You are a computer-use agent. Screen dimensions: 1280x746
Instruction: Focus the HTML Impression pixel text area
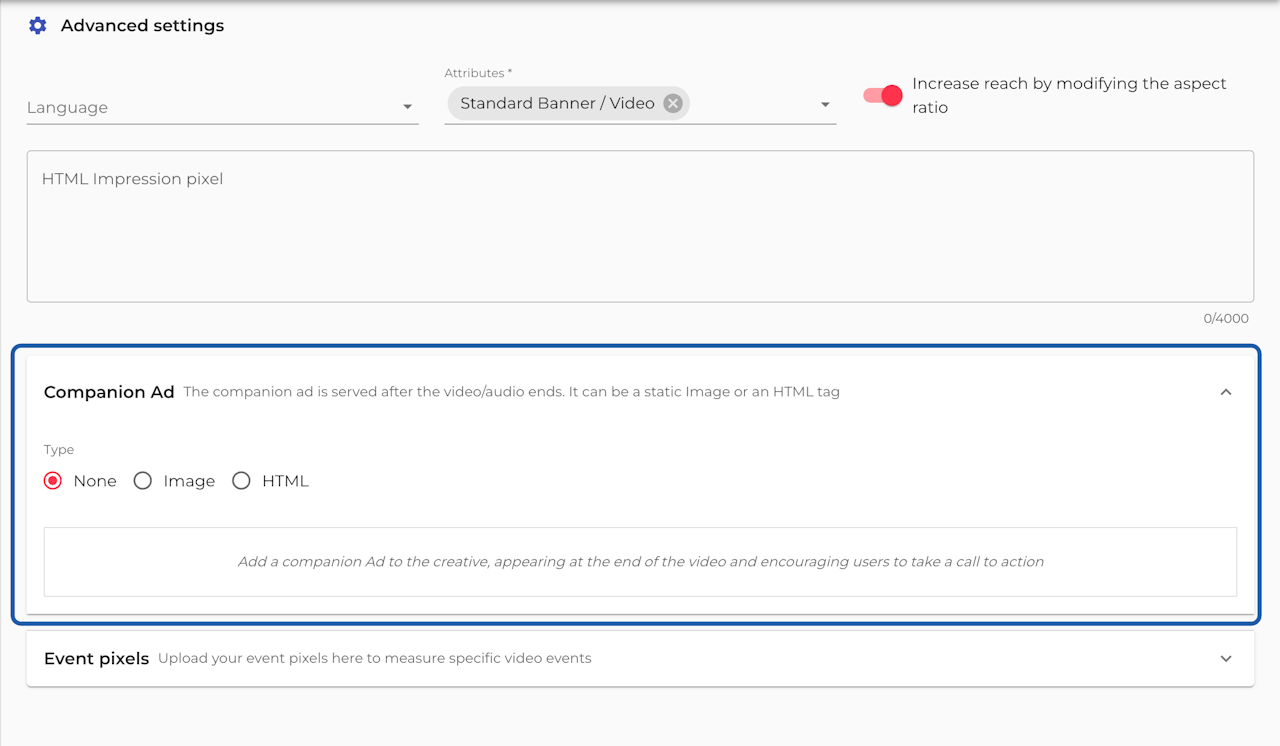(x=640, y=226)
